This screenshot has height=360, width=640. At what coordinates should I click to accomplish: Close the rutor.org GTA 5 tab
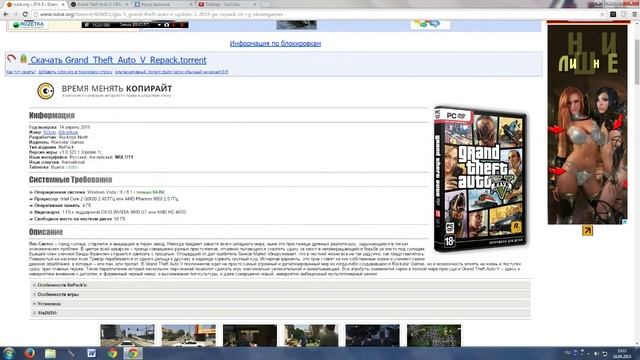point(63,4)
